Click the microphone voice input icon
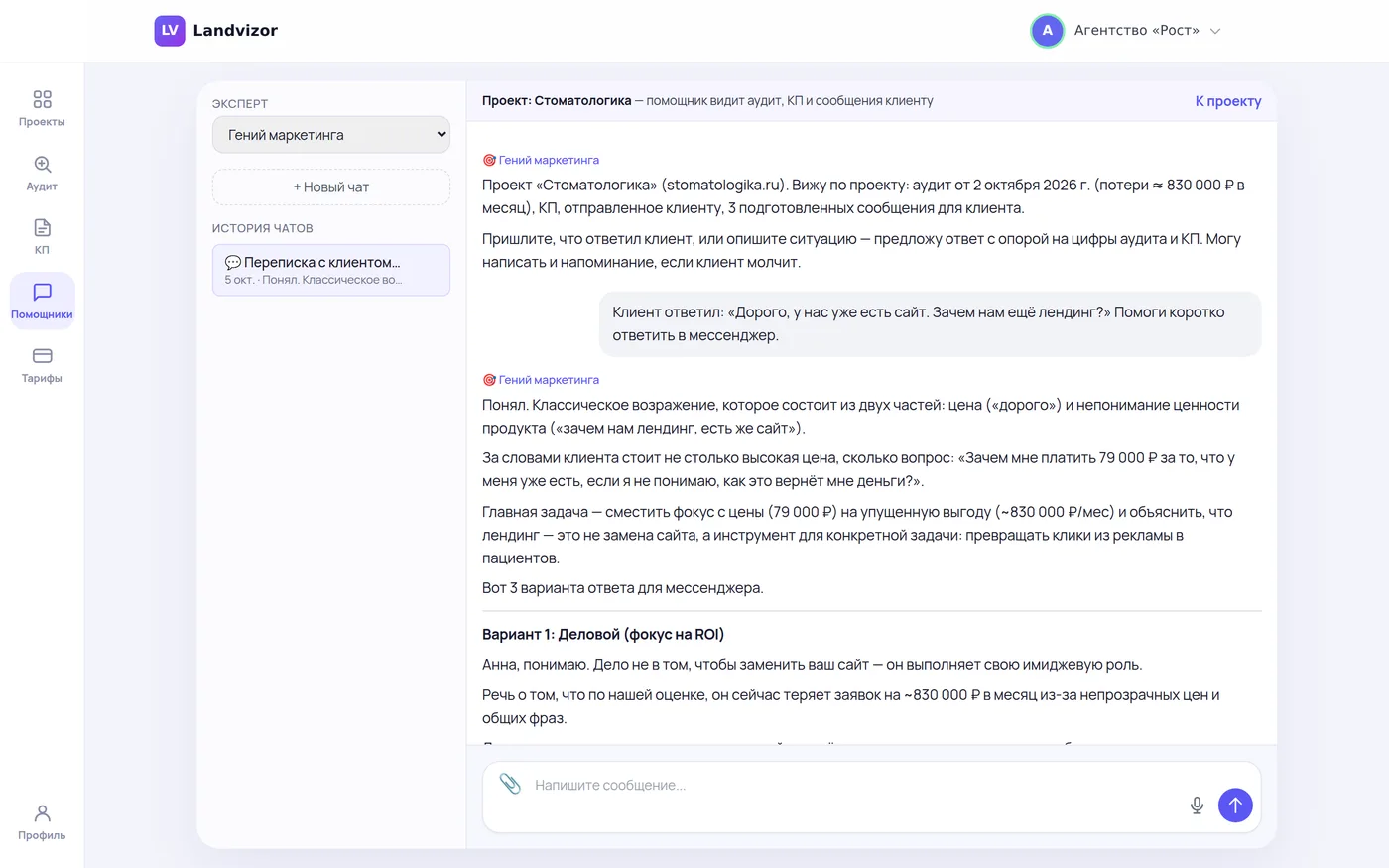The width and height of the screenshot is (1389, 868). coord(1197,806)
